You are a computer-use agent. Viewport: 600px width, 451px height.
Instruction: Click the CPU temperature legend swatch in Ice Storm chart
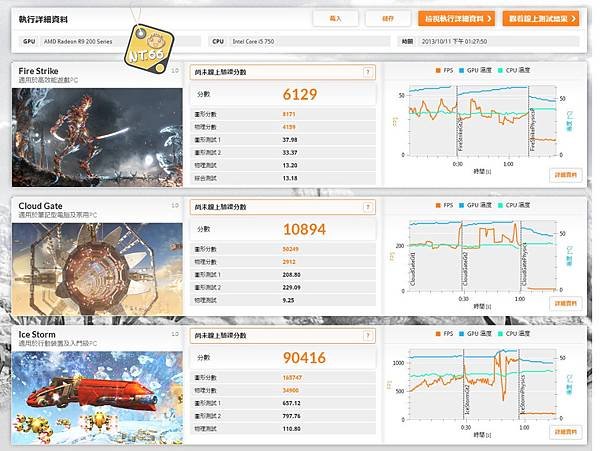(x=501, y=334)
